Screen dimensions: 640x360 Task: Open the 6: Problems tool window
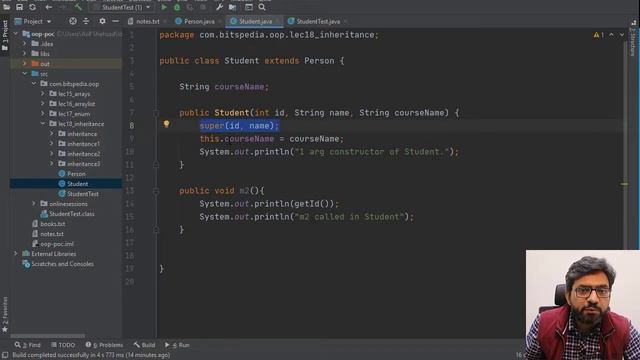[104, 345]
